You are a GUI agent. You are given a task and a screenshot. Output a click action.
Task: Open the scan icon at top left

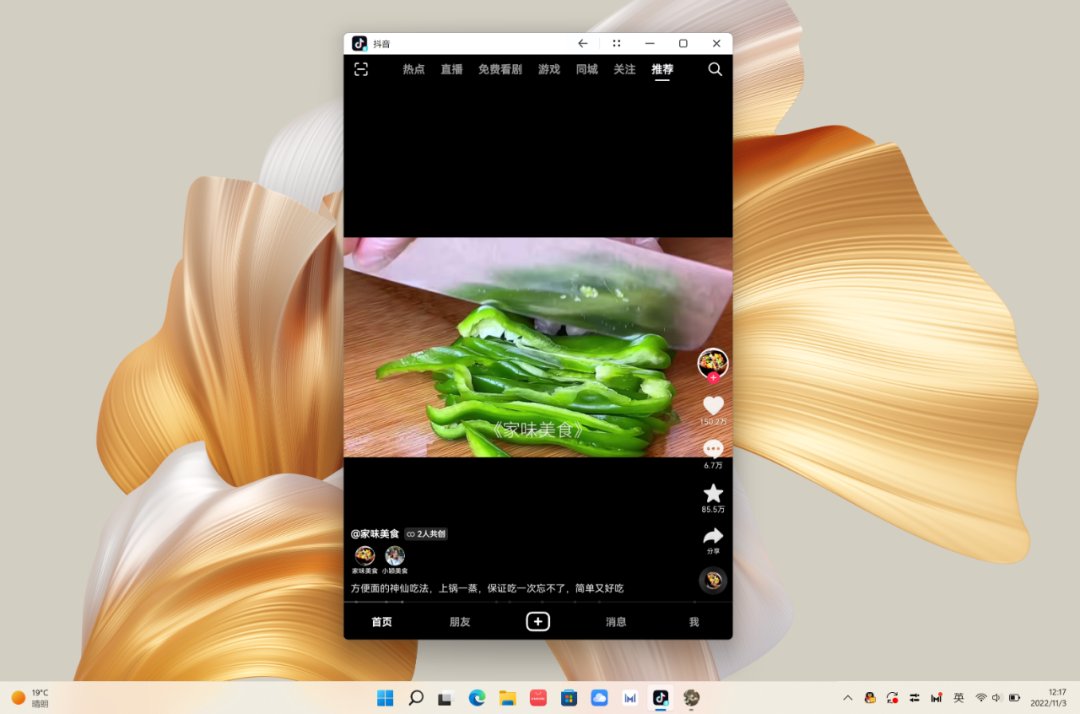tap(361, 69)
